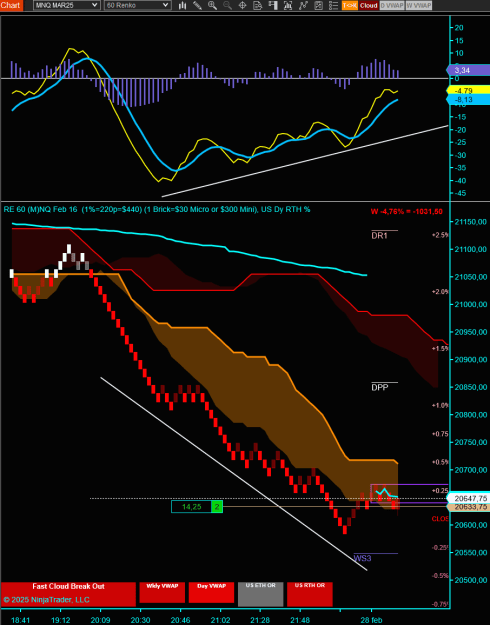Screen dimensions: 490x625
Task: Click the DR1 level label
Action: [x=380, y=236]
